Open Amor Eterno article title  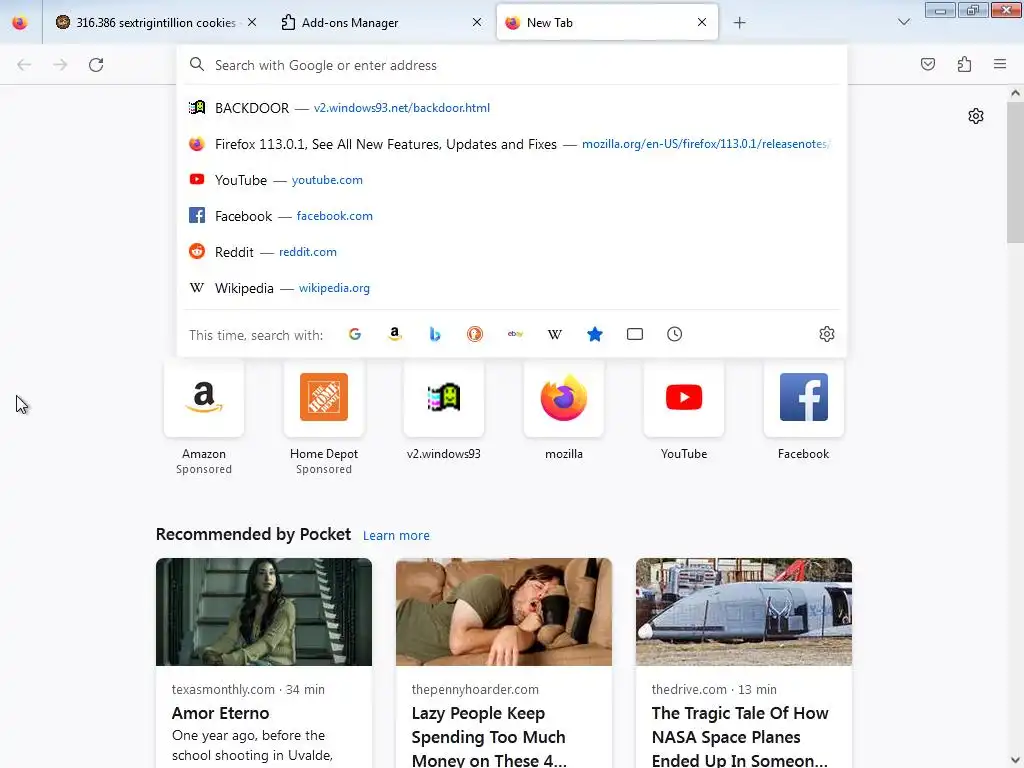[220, 713]
